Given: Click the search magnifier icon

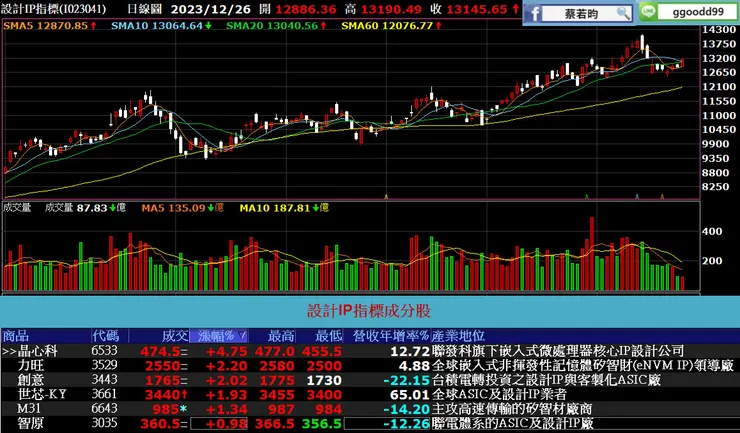Looking at the screenshot, I should [623, 13].
